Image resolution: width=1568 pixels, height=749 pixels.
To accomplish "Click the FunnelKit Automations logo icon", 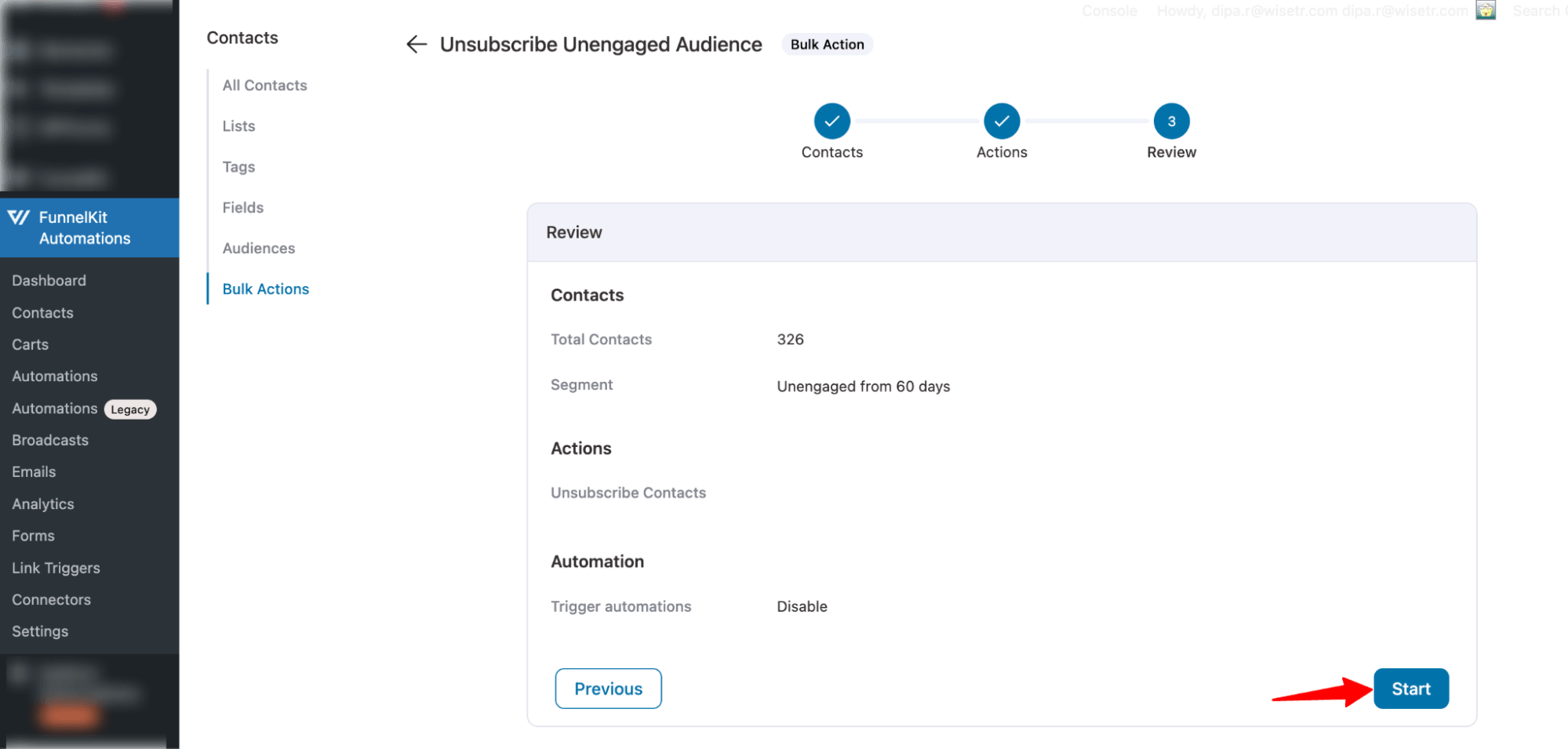I will coord(19,218).
